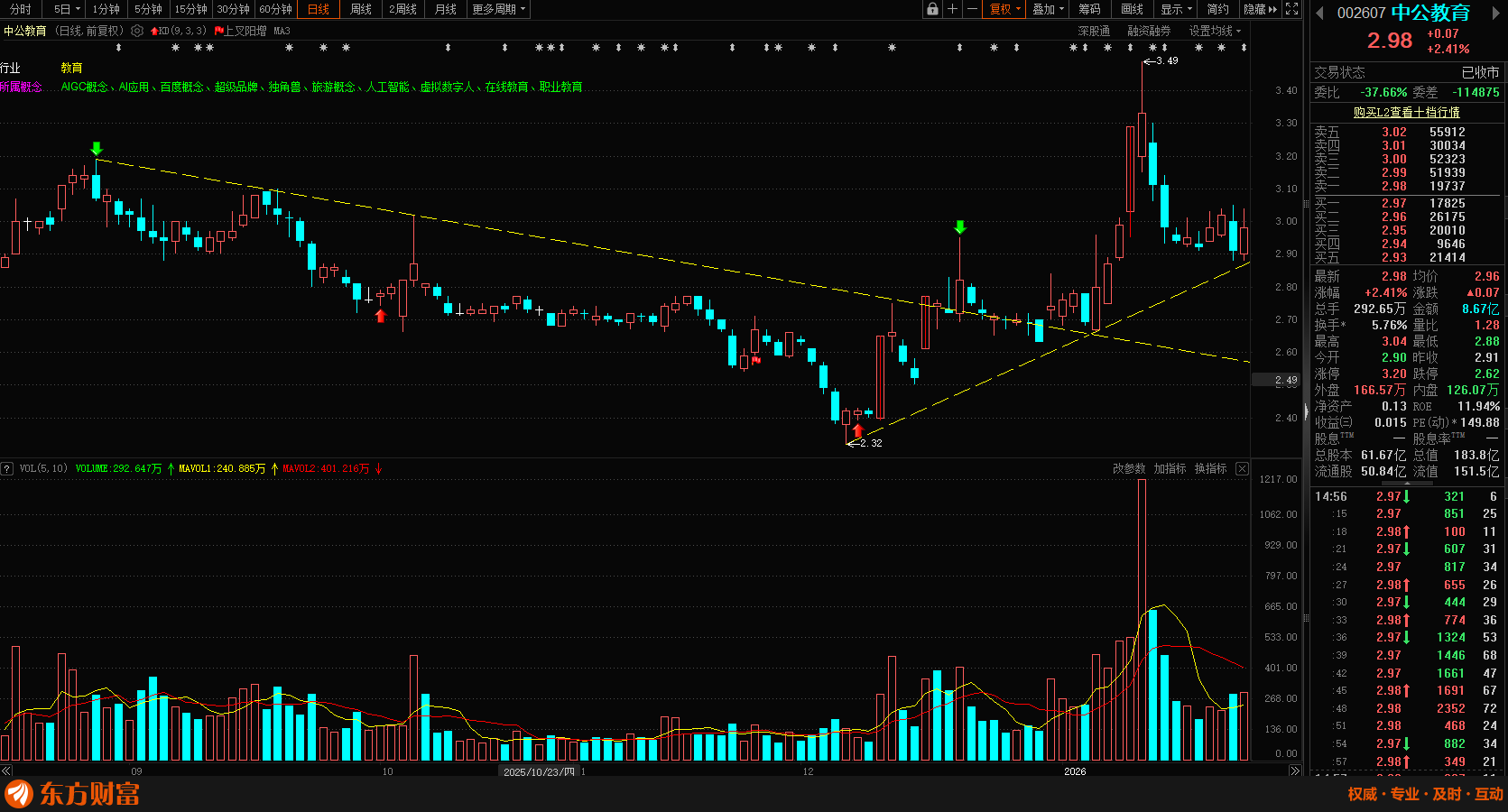1508x812 pixels.
Task: Click the 买一 price 2.97 row
Action: (x=1406, y=203)
